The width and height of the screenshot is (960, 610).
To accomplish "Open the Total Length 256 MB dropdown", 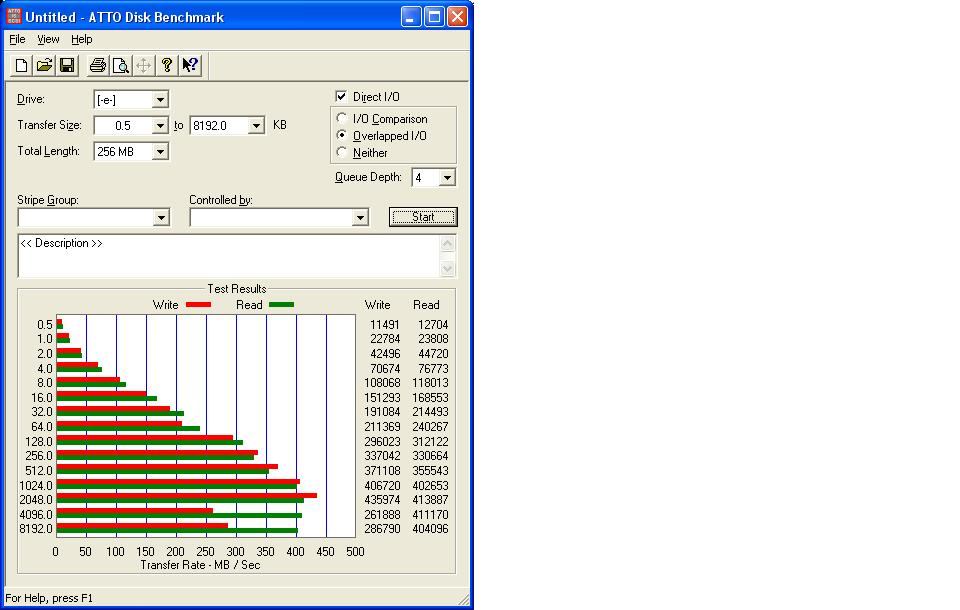I will pyautogui.click(x=160, y=152).
